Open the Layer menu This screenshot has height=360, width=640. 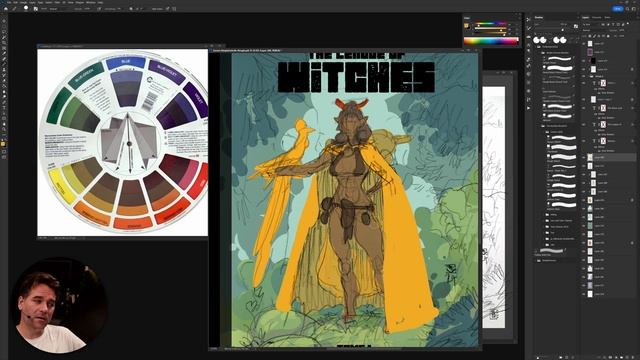tap(32, 2)
